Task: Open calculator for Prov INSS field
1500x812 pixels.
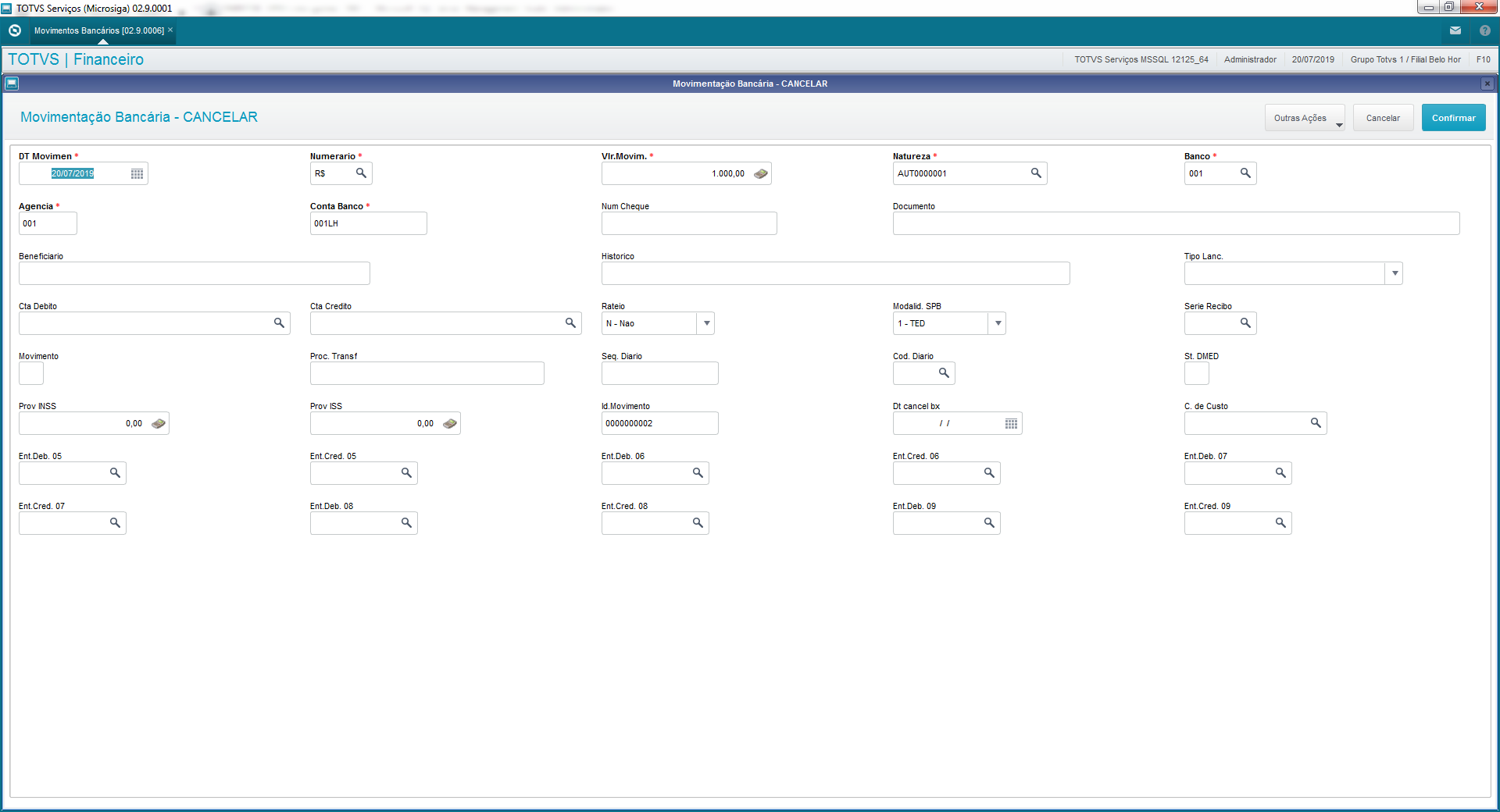Action: (159, 424)
